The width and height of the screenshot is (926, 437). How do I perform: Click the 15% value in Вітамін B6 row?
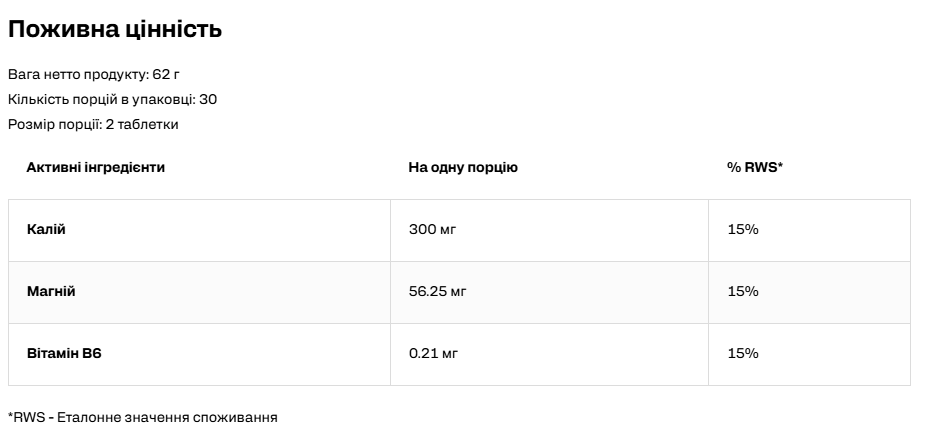[x=743, y=354]
